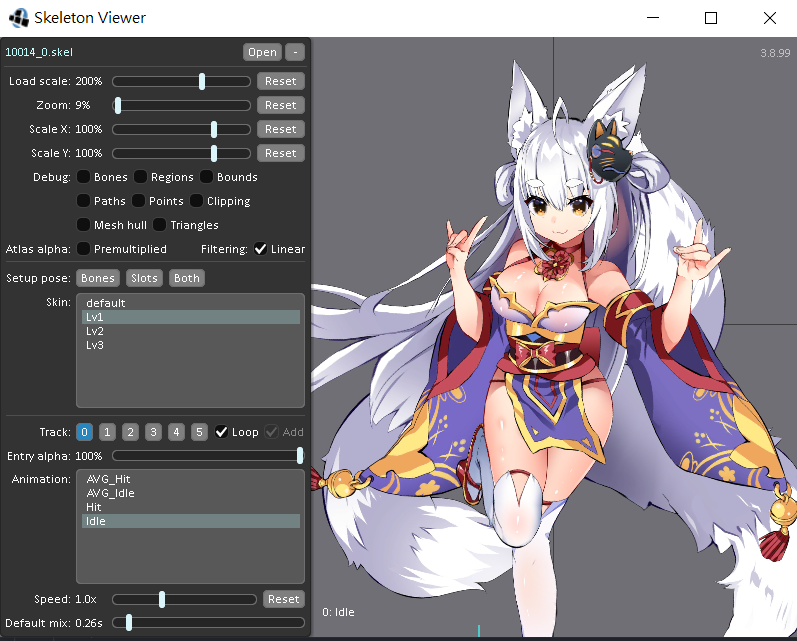Click the Default mix slider handle
The height and width of the screenshot is (641, 797).
click(129, 623)
